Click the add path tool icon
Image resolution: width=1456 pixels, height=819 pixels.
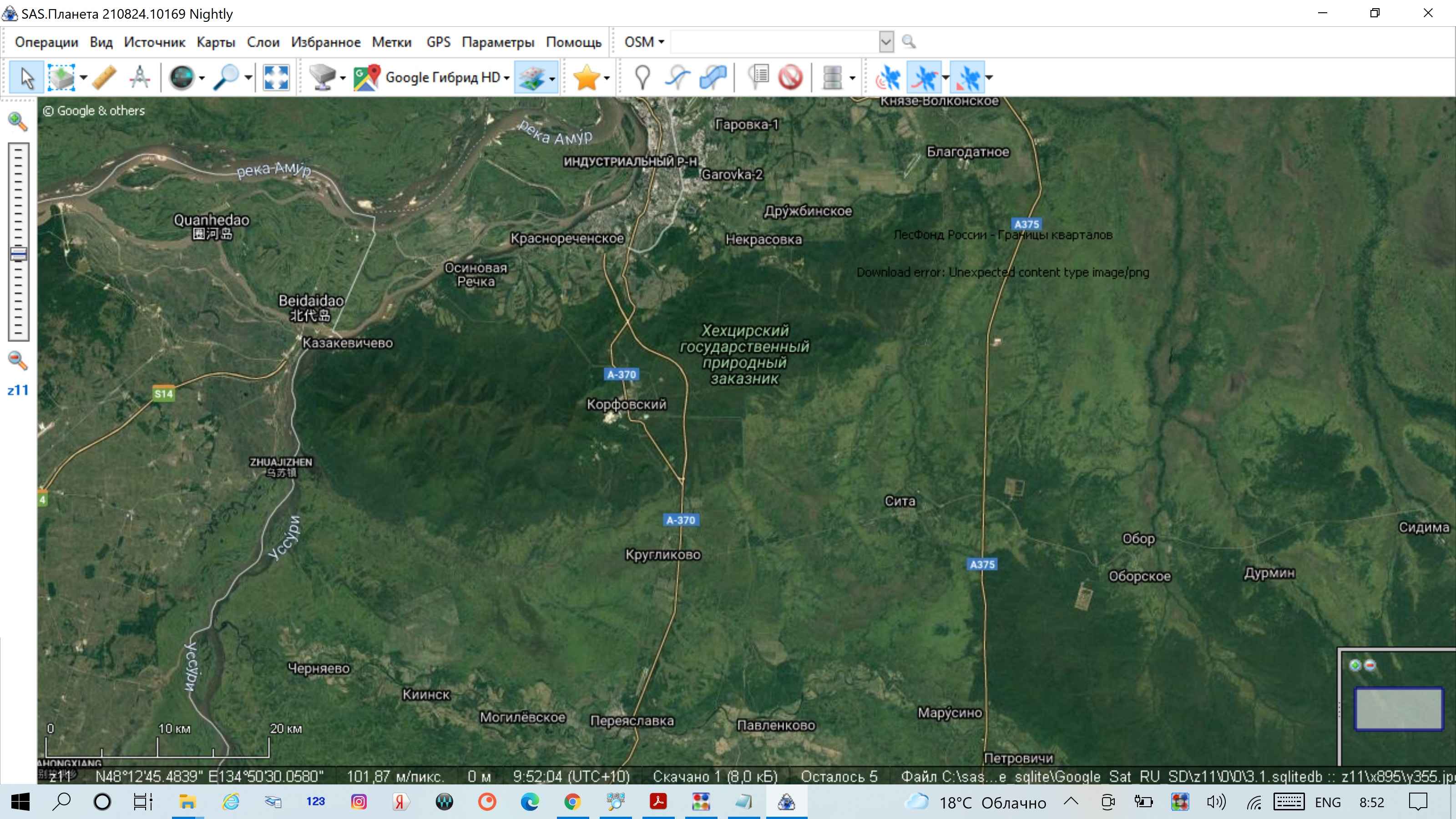click(x=677, y=77)
